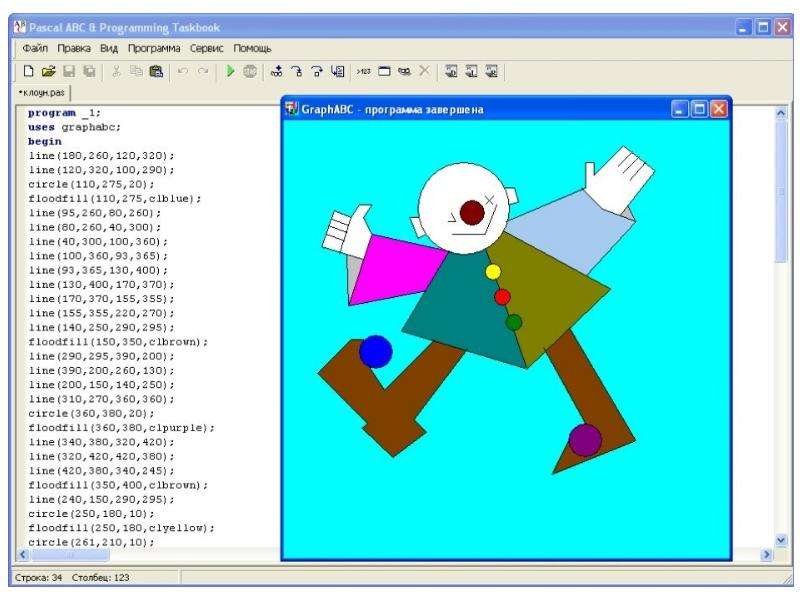800x600 pixels.
Task: Click the add breakpoint icon
Action: tap(277, 71)
